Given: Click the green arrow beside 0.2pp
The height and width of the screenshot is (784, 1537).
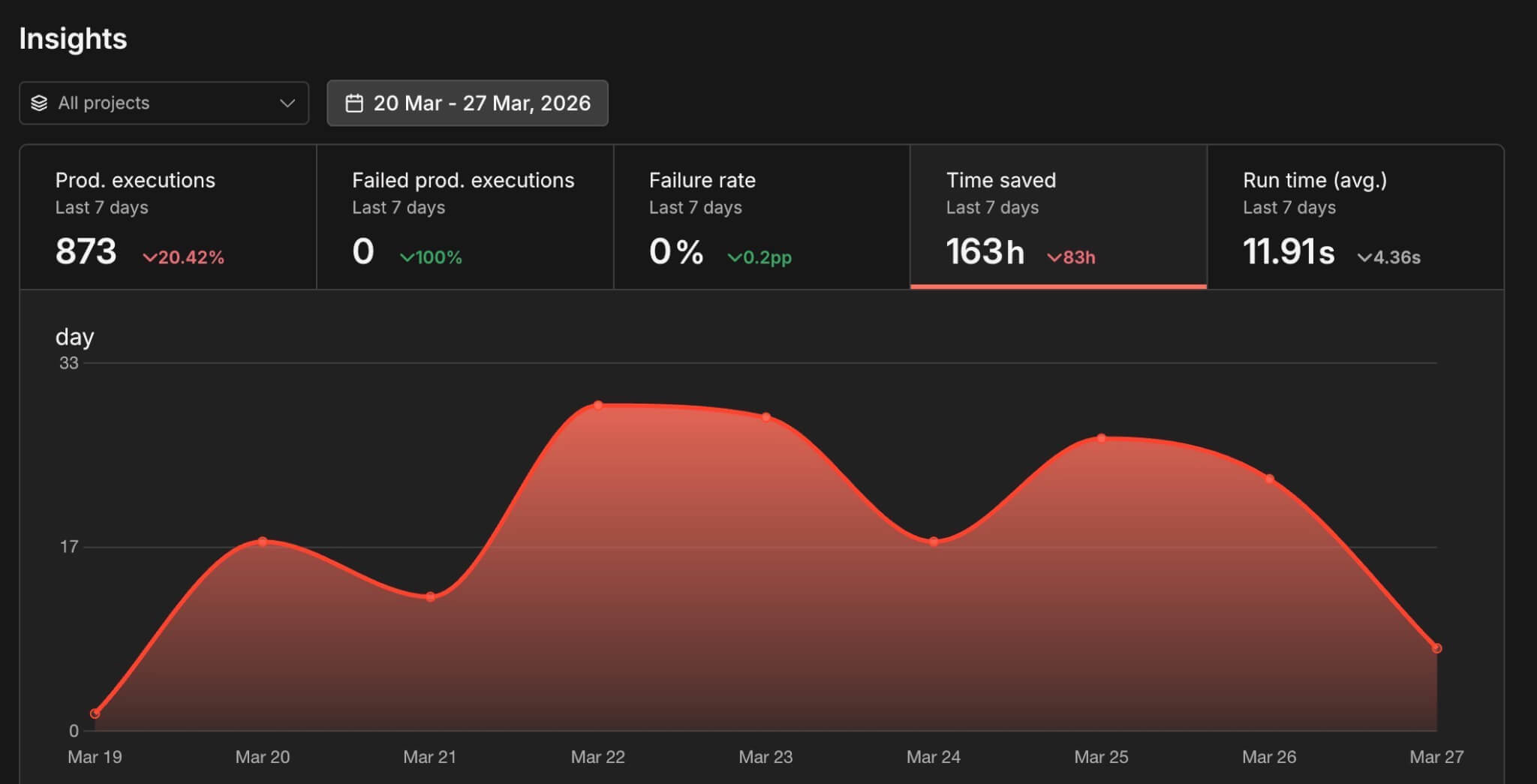Looking at the screenshot, I should [x=734, y=258].
